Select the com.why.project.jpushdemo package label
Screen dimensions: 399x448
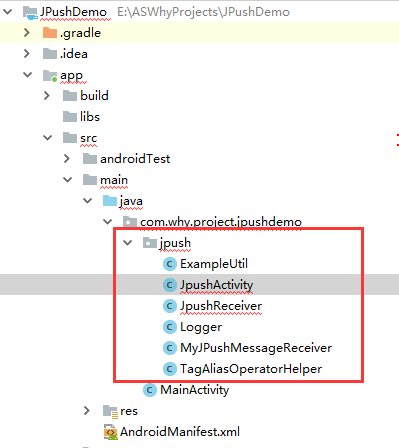221,222
